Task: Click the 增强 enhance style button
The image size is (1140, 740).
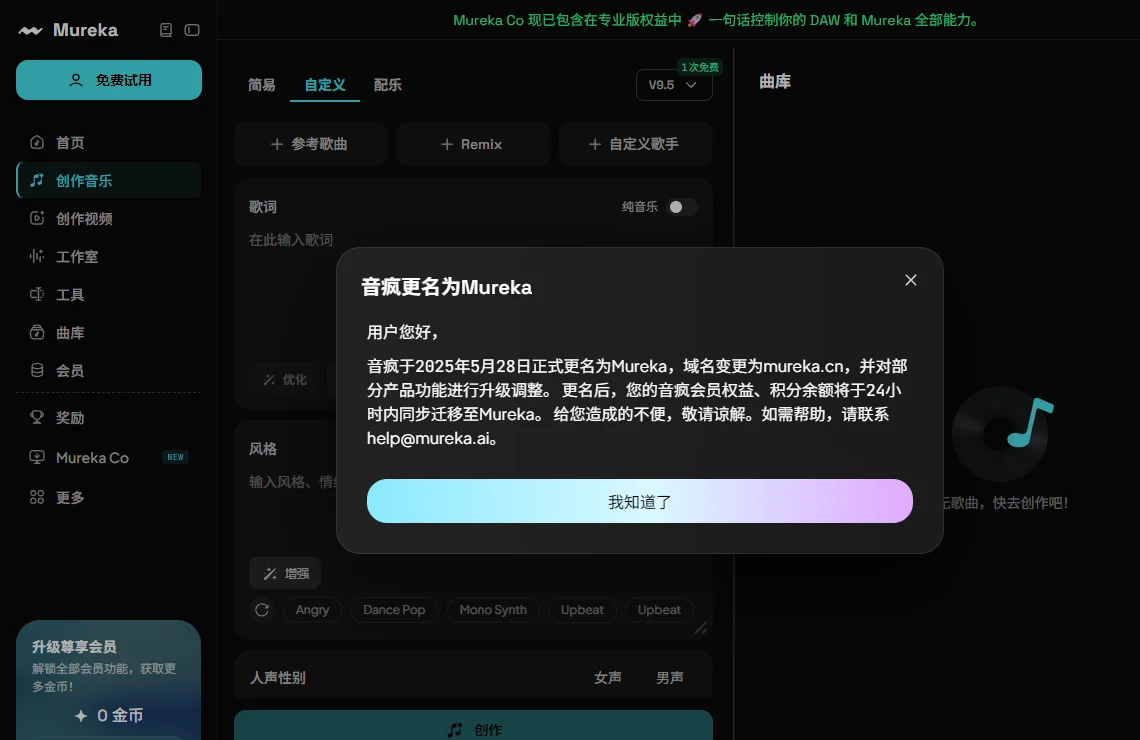Action: tap(286, 574)
